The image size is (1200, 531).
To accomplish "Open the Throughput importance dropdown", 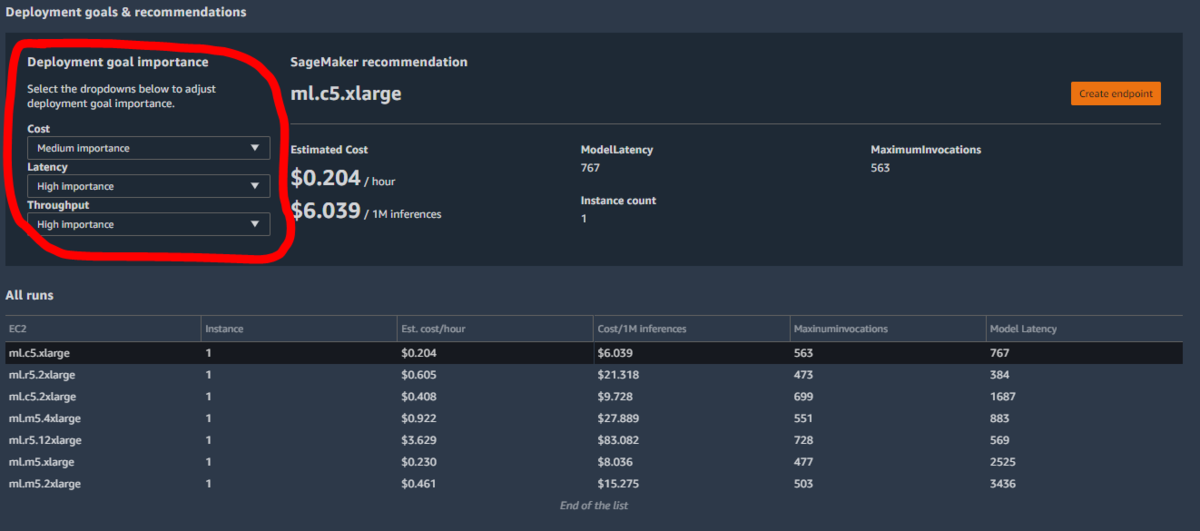I will [x=148, y=224].
